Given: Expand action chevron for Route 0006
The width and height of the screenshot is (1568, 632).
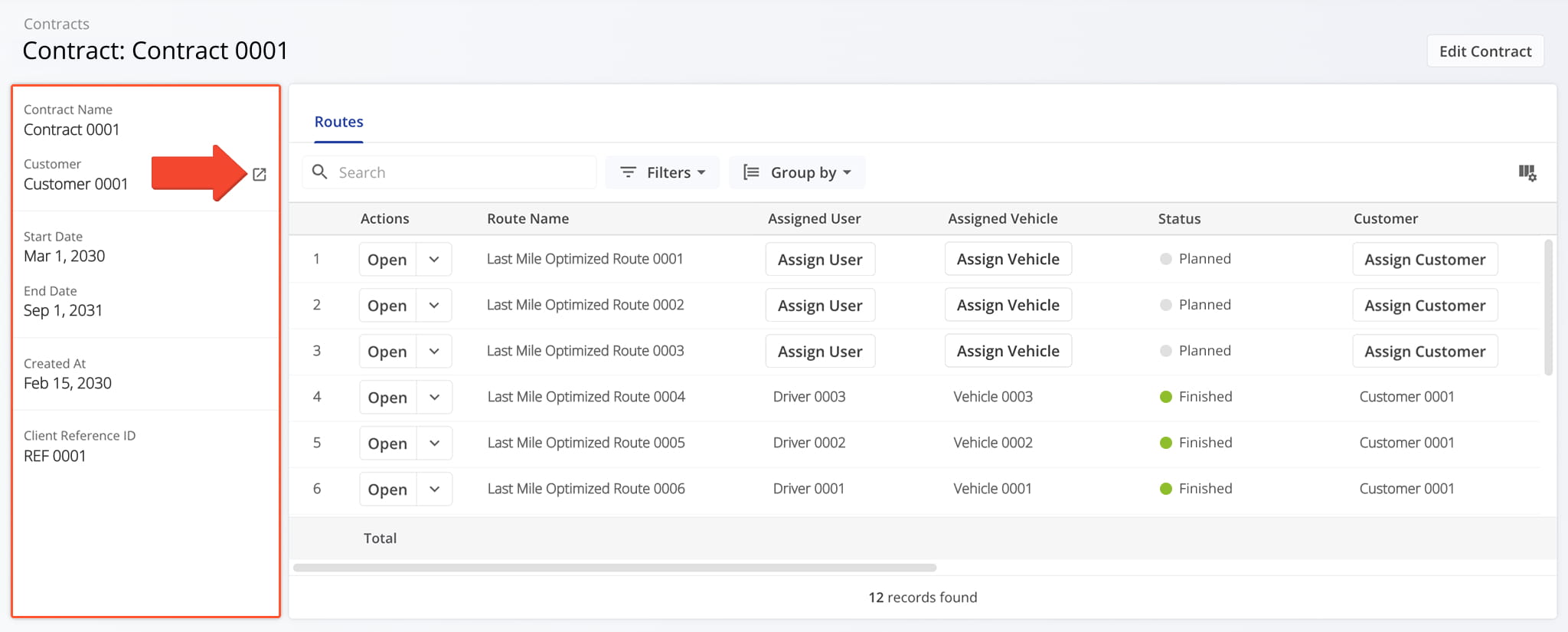Looking at the screenshot, I should pos(434,490).
